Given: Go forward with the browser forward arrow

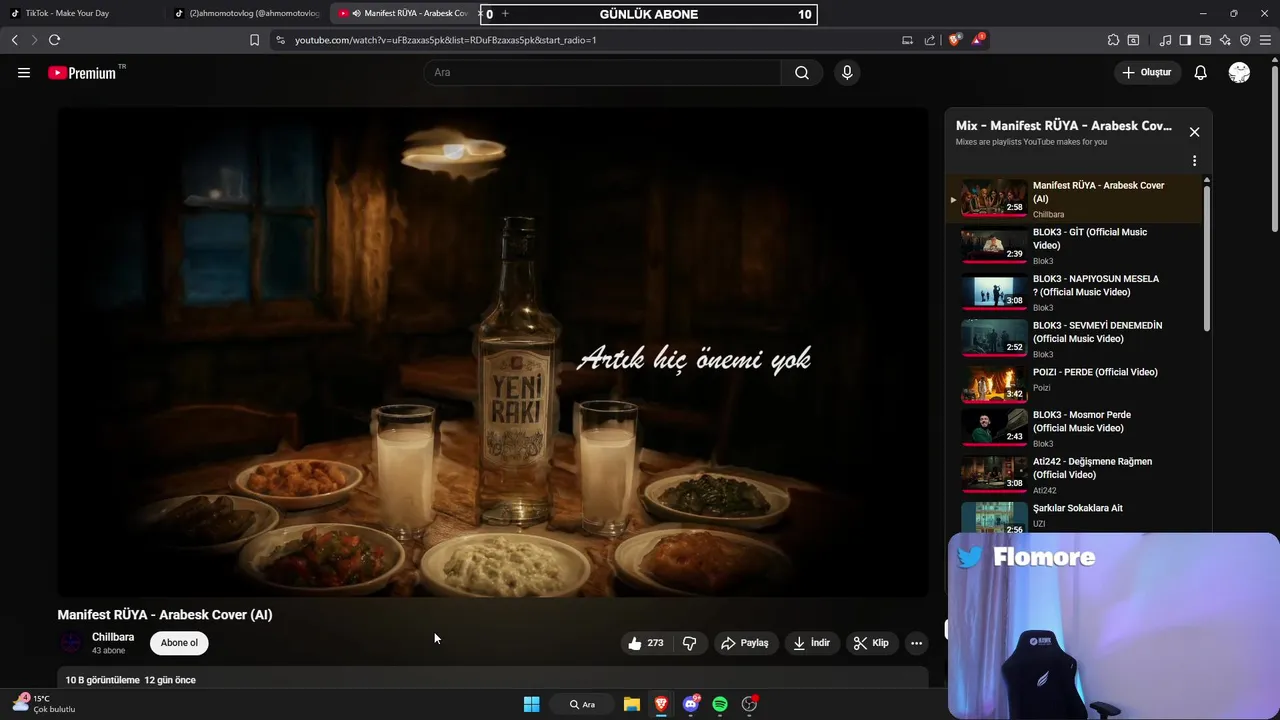Looking at the screenshot, I should point(34,40).
